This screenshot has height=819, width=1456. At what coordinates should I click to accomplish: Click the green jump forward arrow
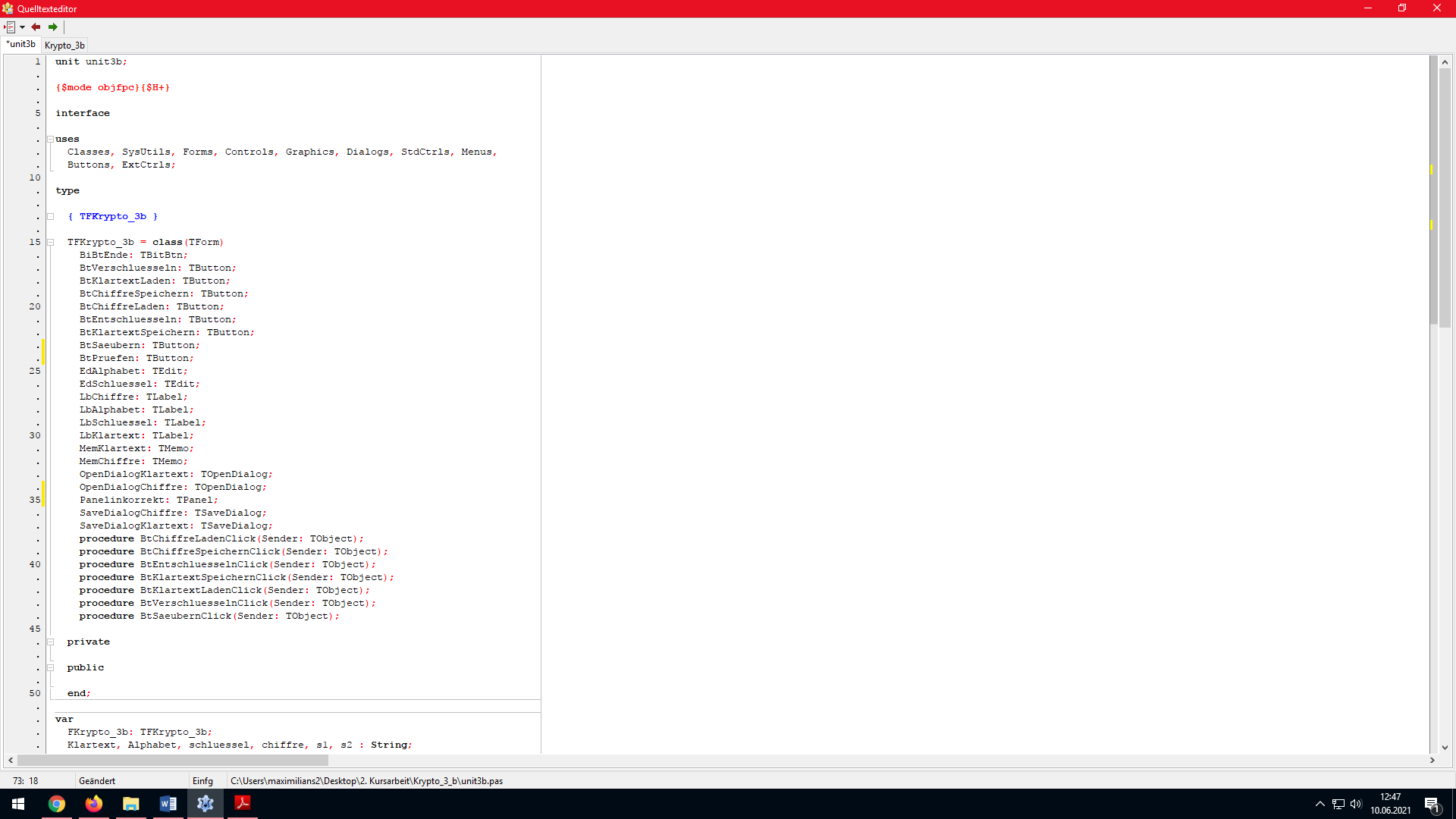pyautogui.click(x=53, y=27)
